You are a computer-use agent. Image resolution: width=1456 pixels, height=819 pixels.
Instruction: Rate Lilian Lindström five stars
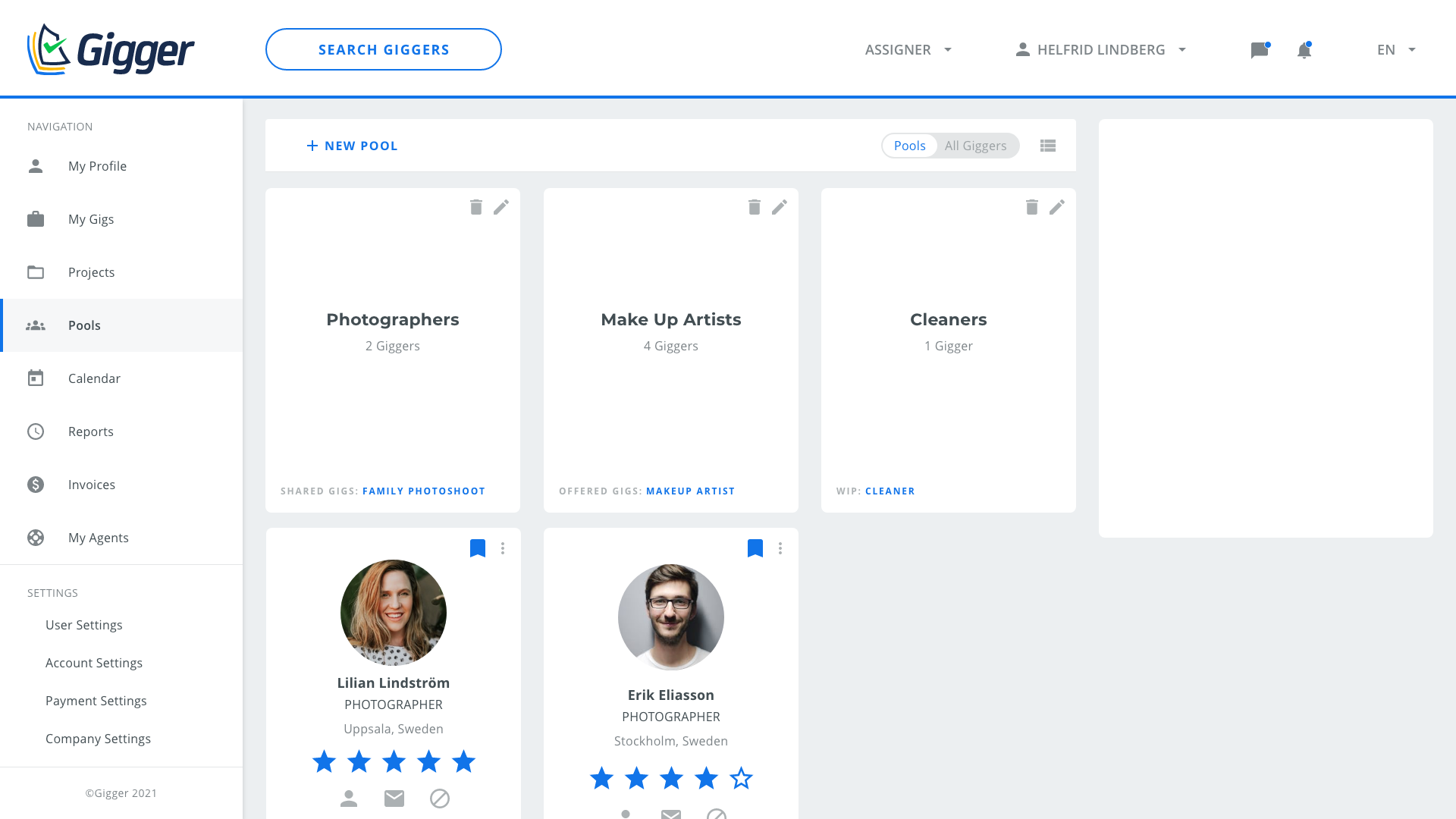pos(463,761)
